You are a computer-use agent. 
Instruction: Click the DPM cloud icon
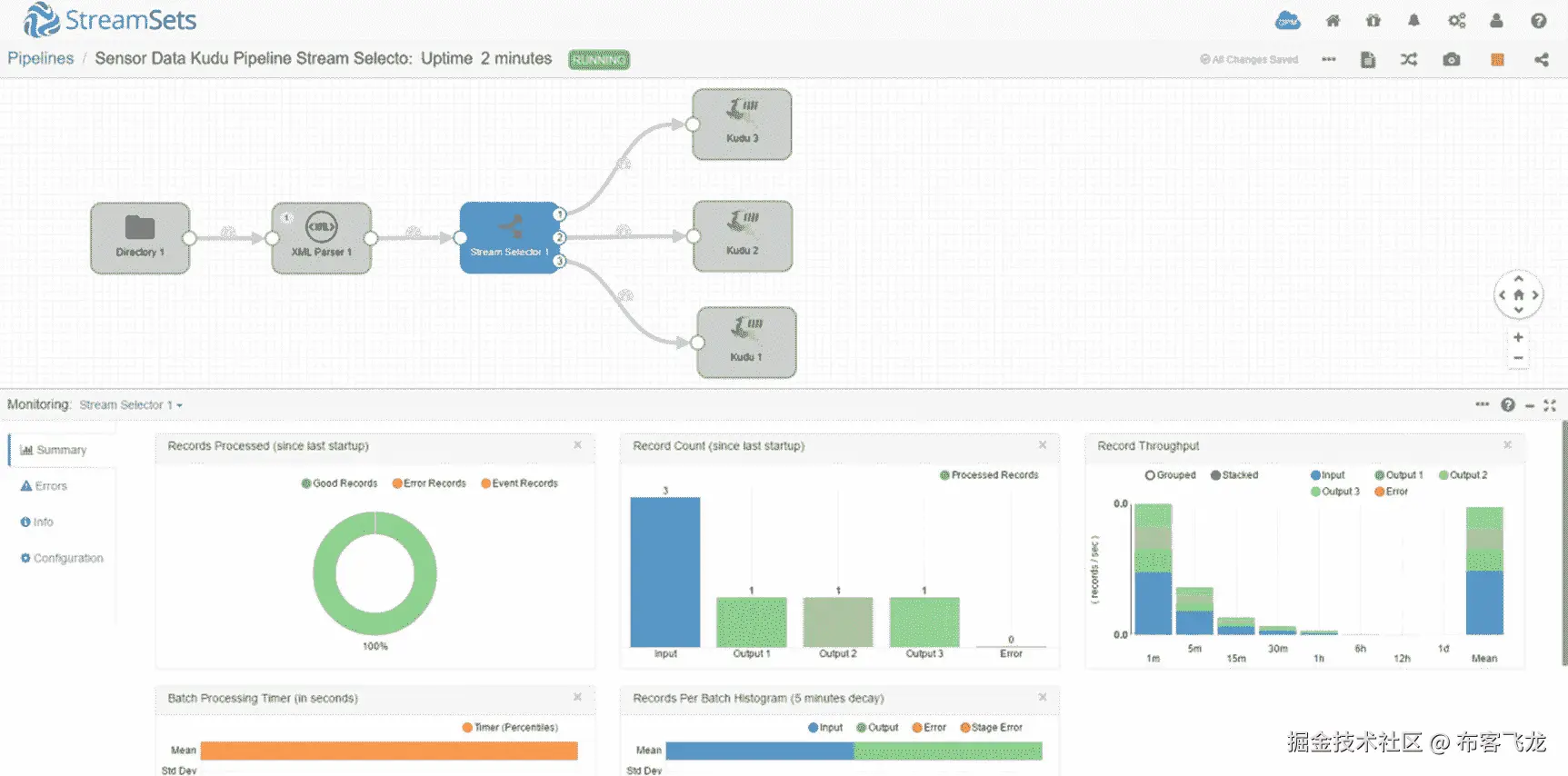tap(1288, 21)
